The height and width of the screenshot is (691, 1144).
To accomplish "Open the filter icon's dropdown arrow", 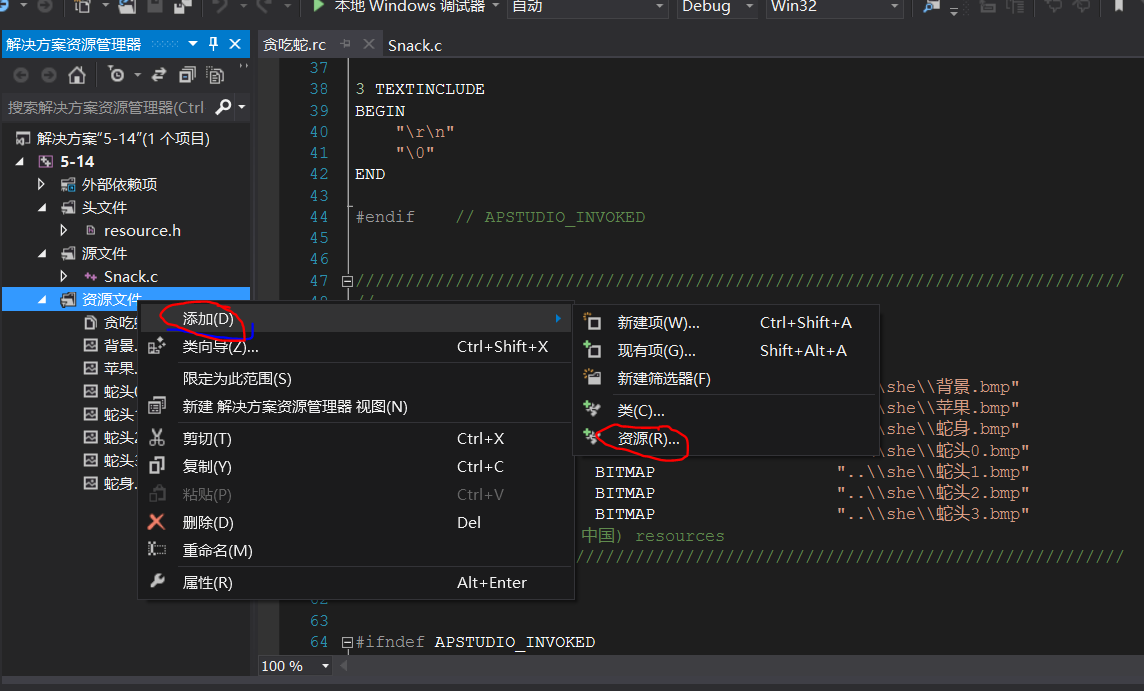I will point(137,75).
